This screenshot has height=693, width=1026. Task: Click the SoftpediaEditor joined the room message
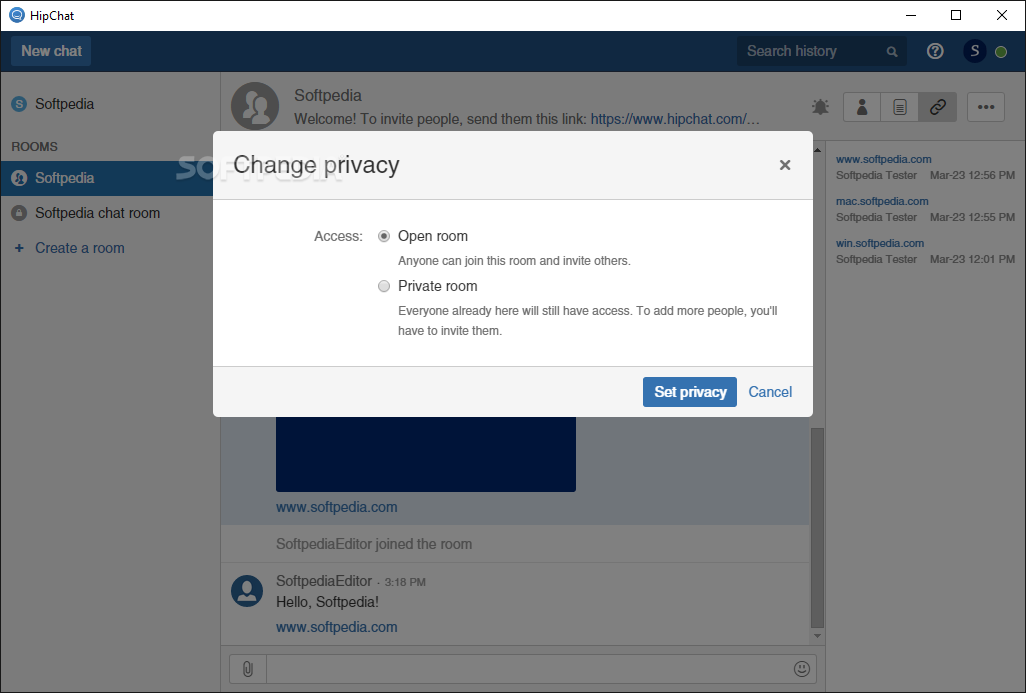point(374,544)
